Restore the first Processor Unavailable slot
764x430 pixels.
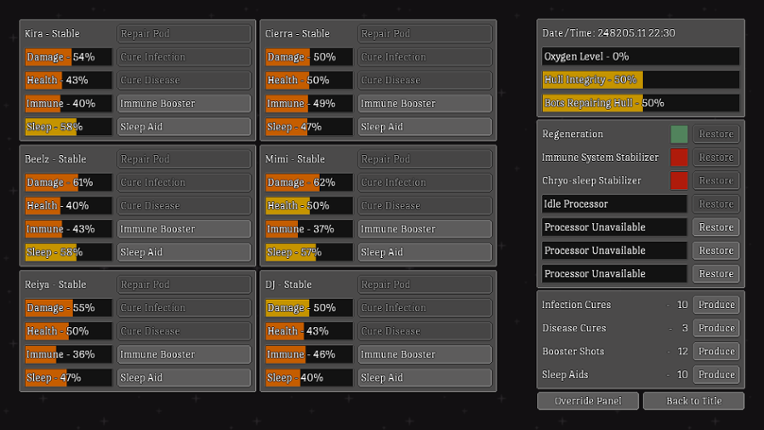(x=716, y=227)
